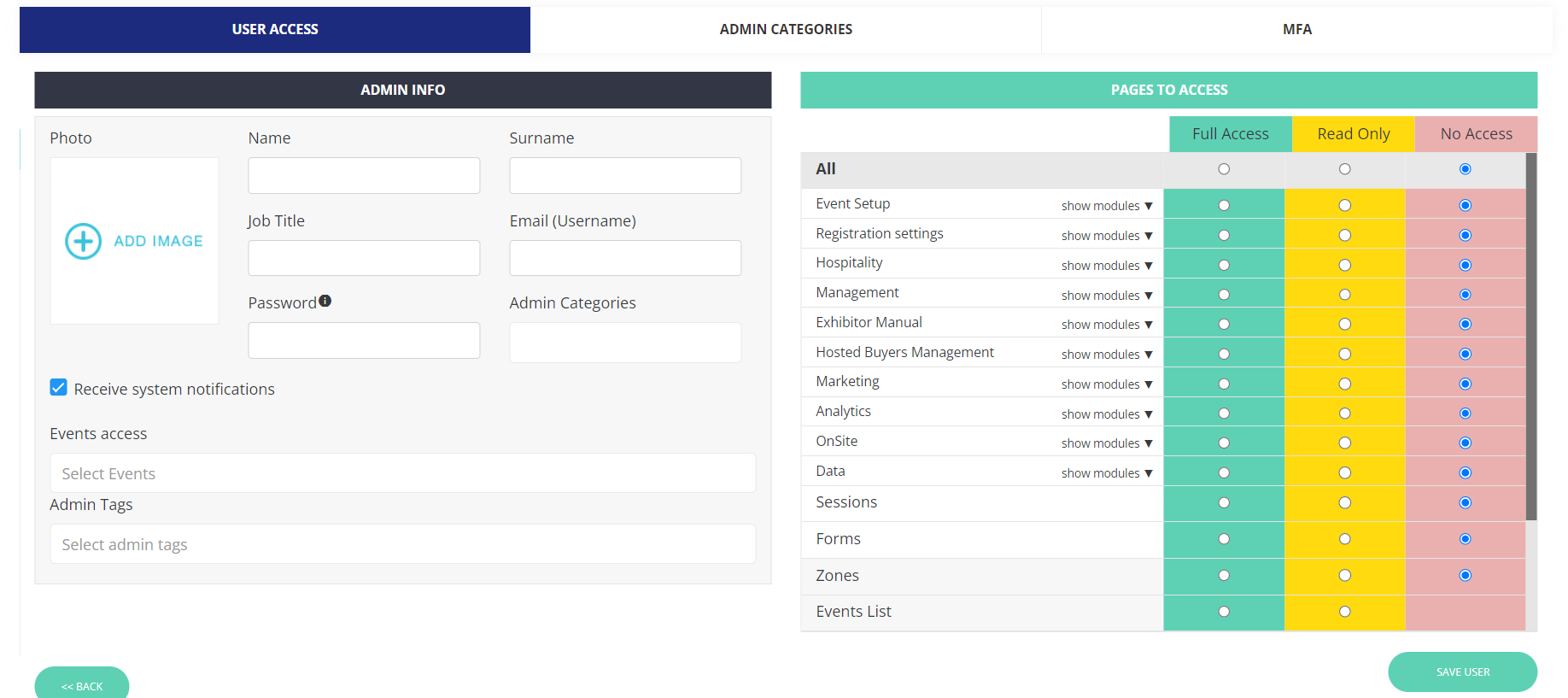
Task: Click the Save User button
Action: click(1462, 672)
